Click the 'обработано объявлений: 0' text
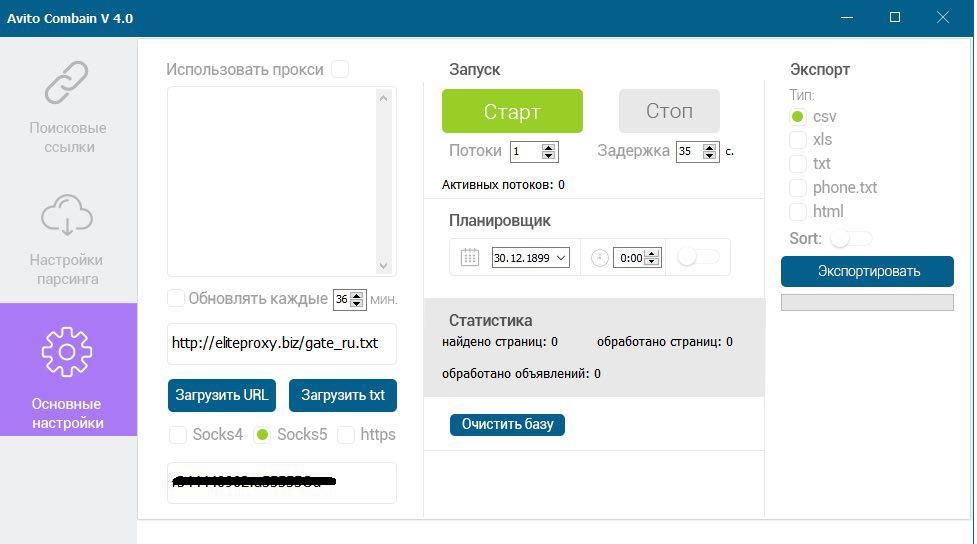The height and width of the screenshot is (544, 977). coord(522,374)
